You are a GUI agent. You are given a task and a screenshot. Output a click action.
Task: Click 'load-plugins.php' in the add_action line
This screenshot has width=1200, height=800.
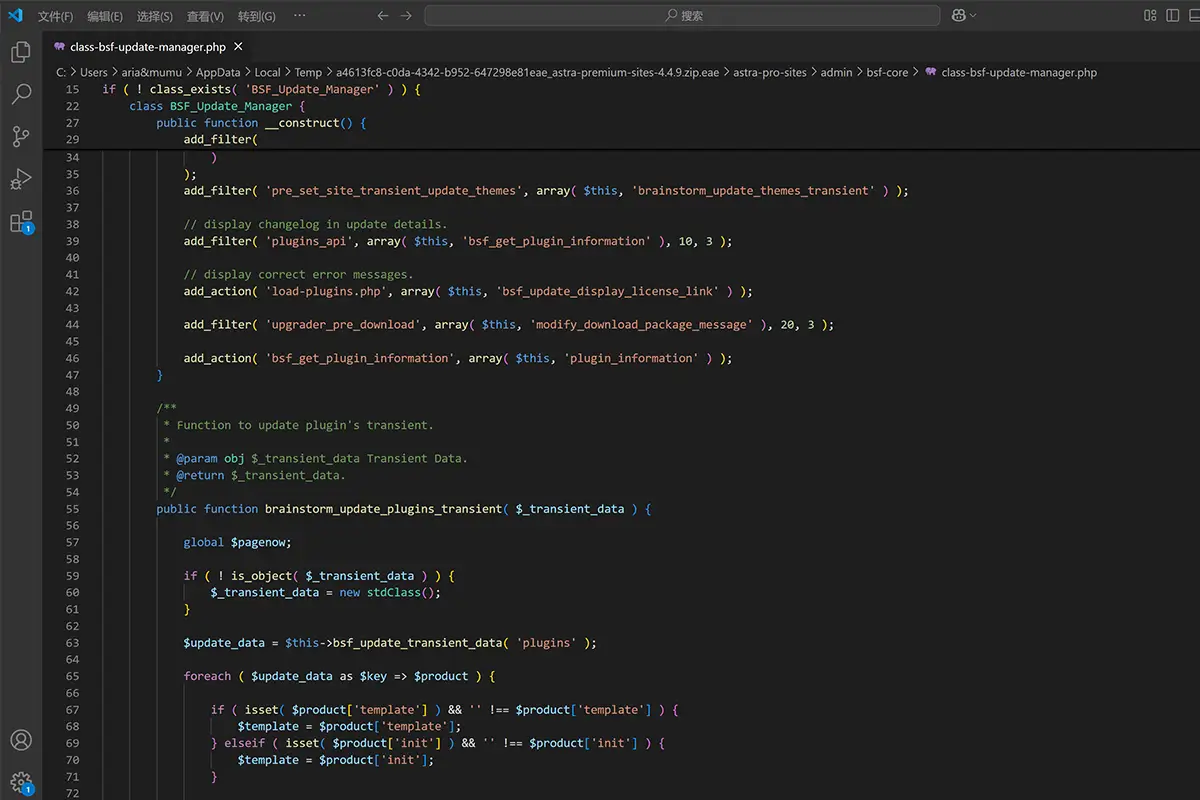pyautogui.click(x=328, y=291)
